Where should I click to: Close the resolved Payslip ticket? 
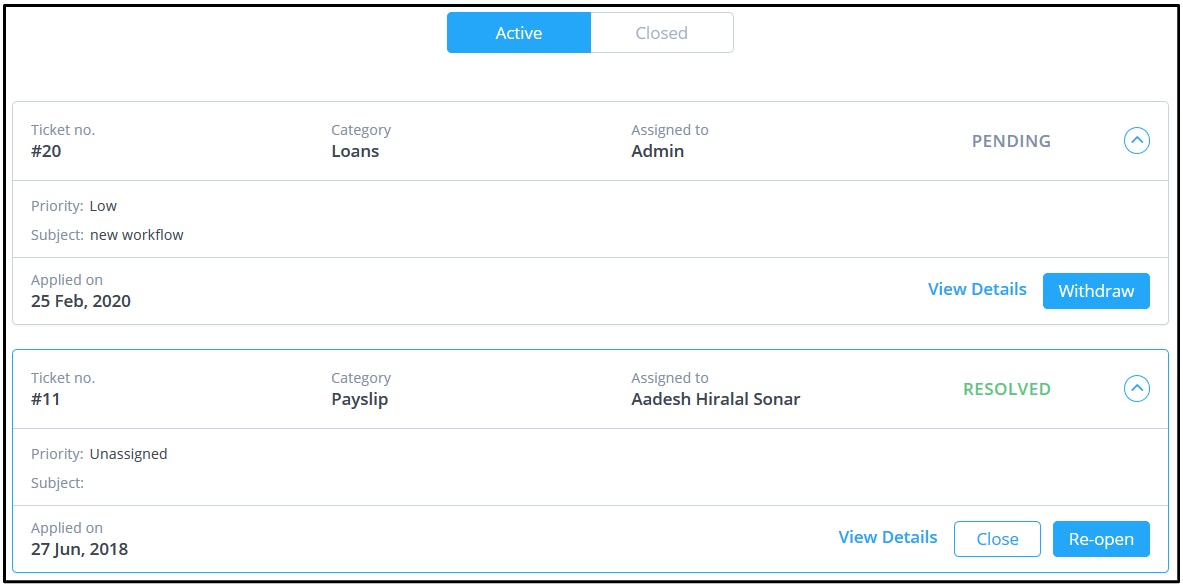(997, 538)
